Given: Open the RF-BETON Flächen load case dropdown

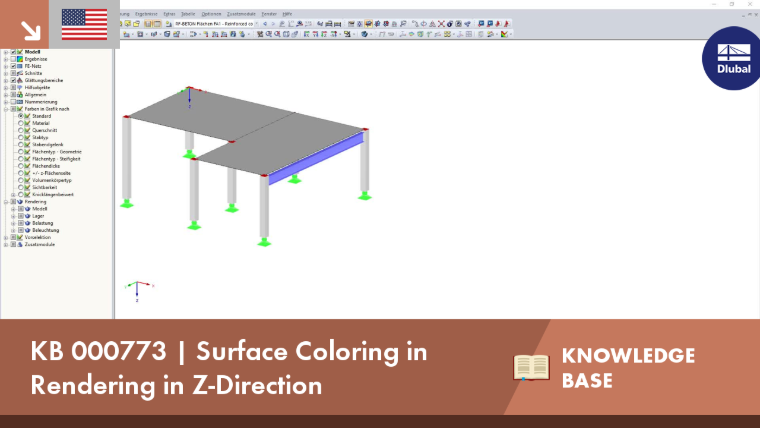Looking at the screenshot, I should click(x=256, y=24).
